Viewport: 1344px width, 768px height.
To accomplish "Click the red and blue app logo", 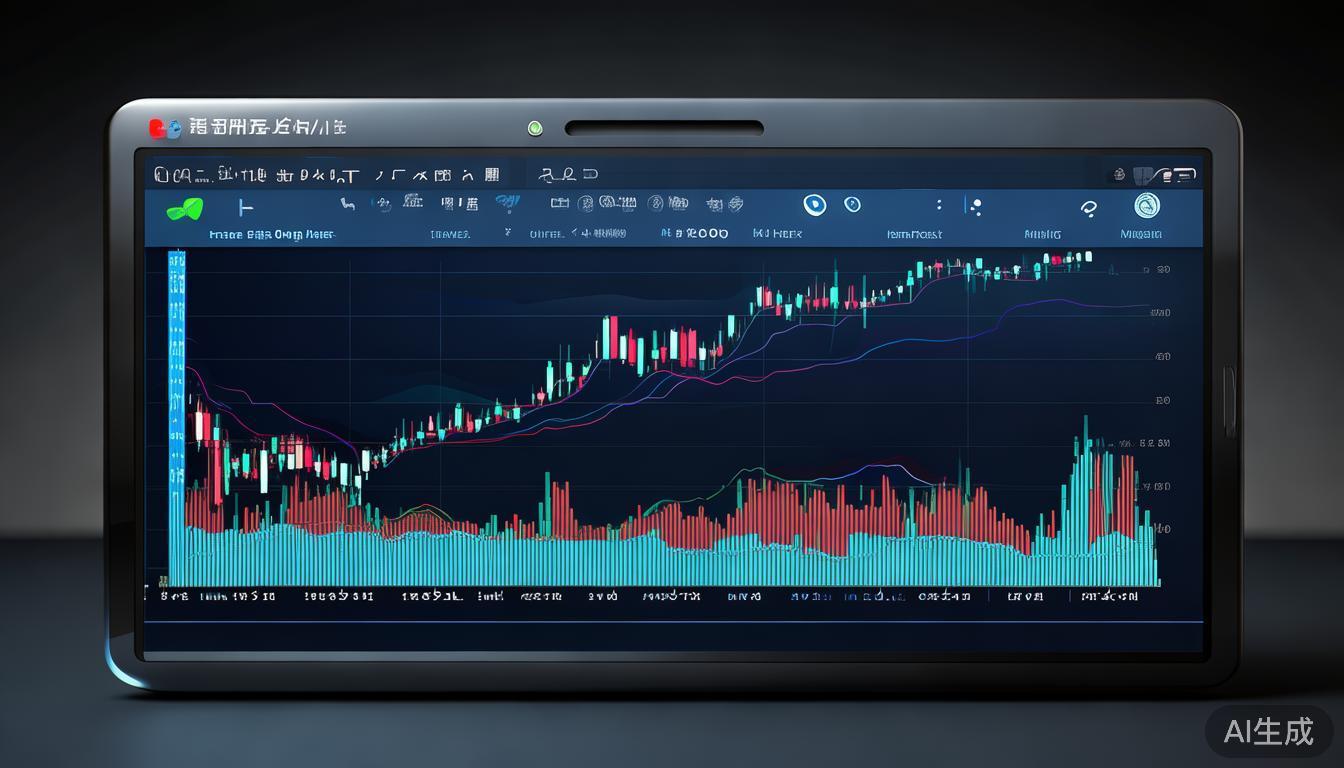I will [165, 128].
